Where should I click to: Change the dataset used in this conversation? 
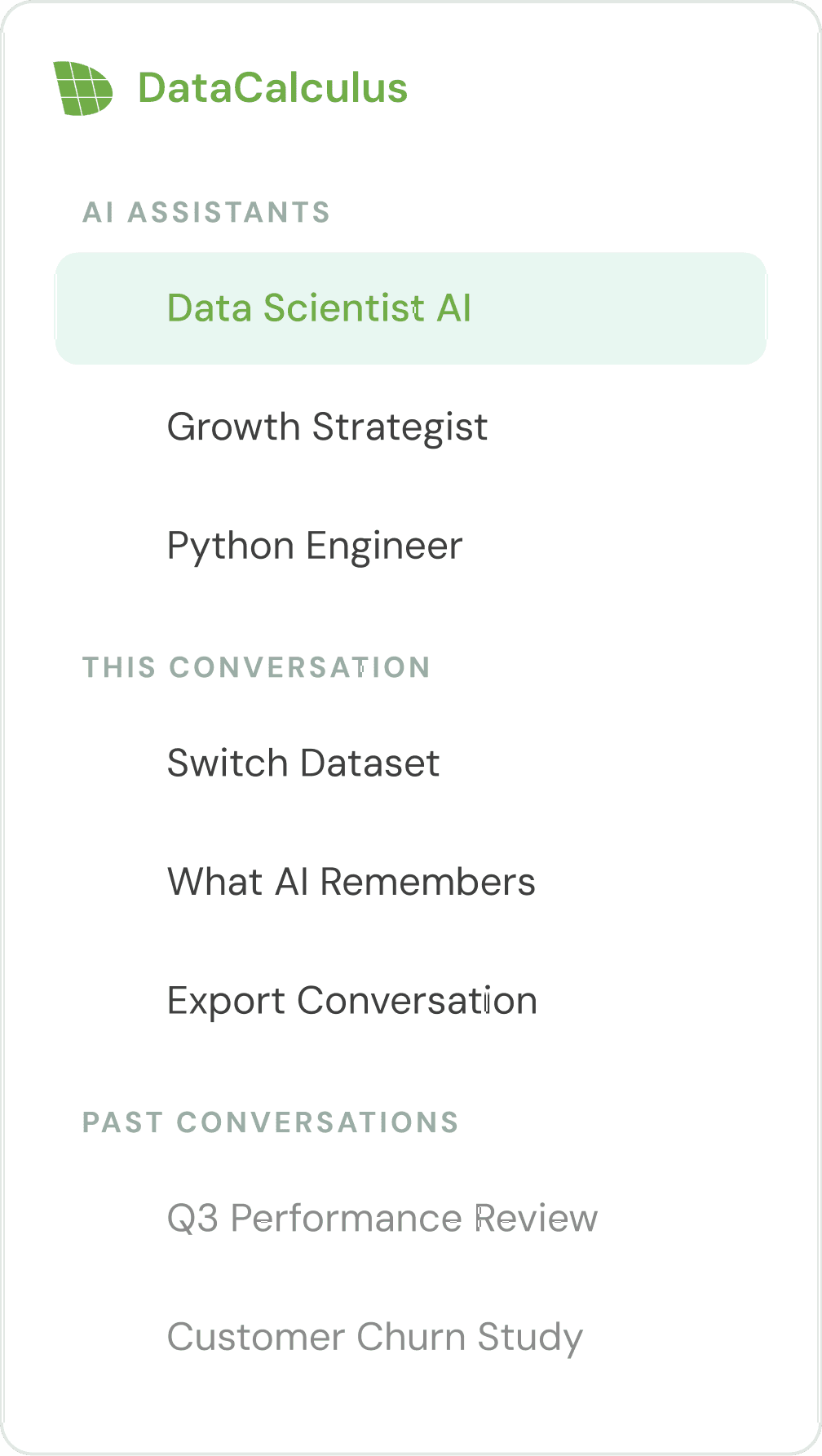[411, 763]
